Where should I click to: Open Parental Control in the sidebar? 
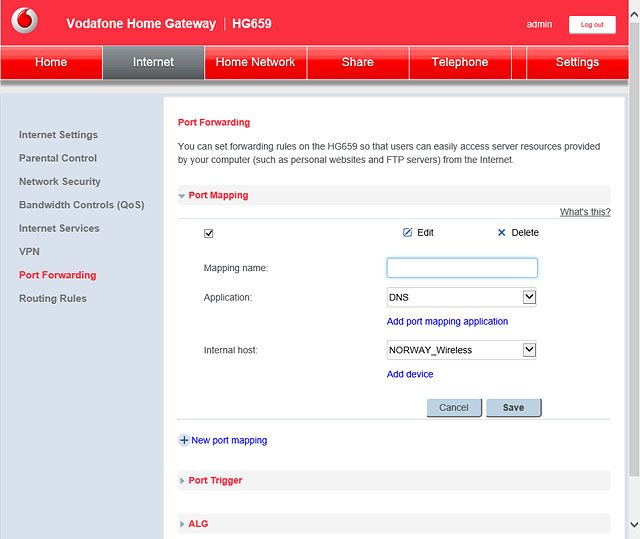click(58, 158)
